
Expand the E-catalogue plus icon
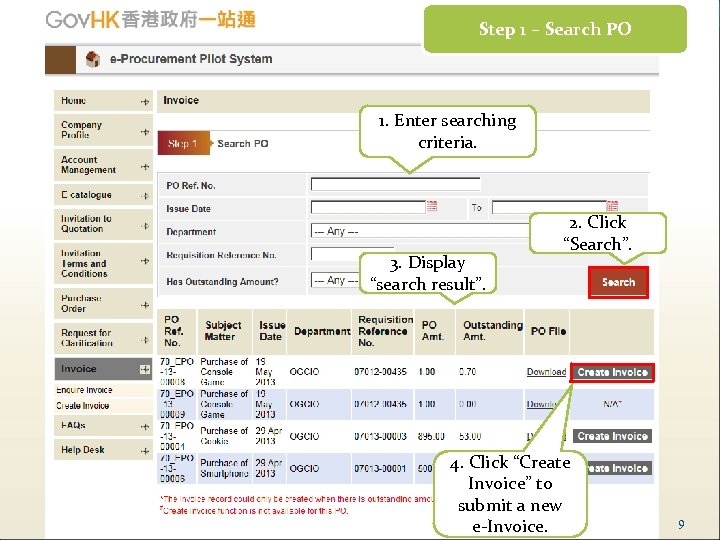(x=145, y=196)
